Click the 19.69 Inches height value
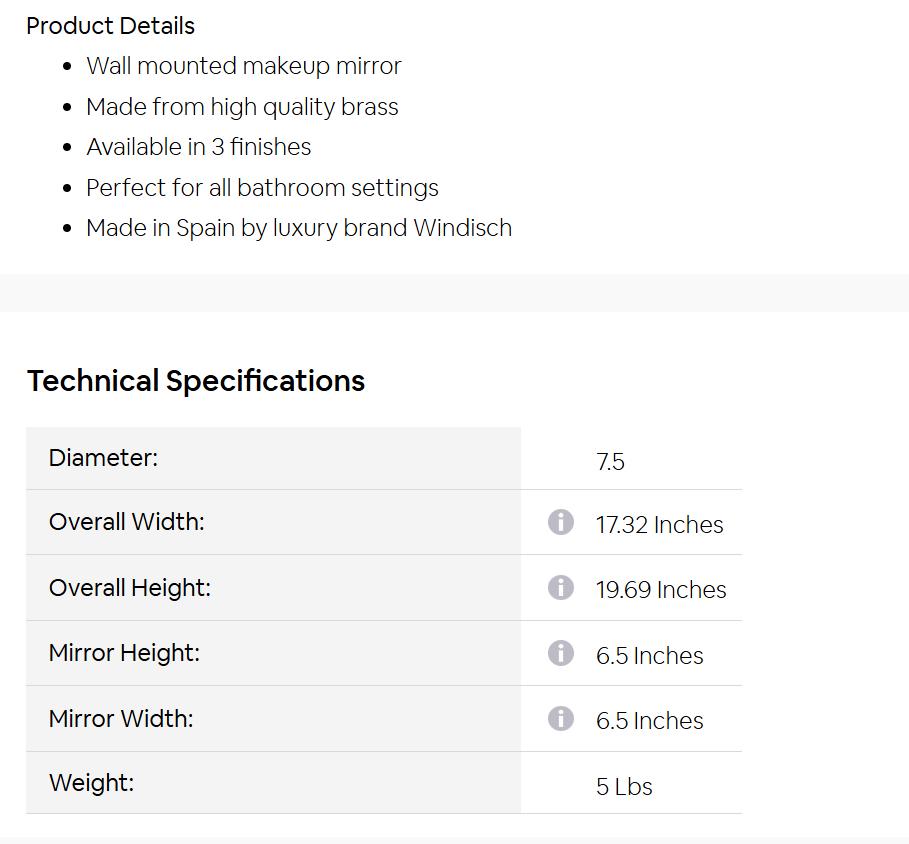 661,590
